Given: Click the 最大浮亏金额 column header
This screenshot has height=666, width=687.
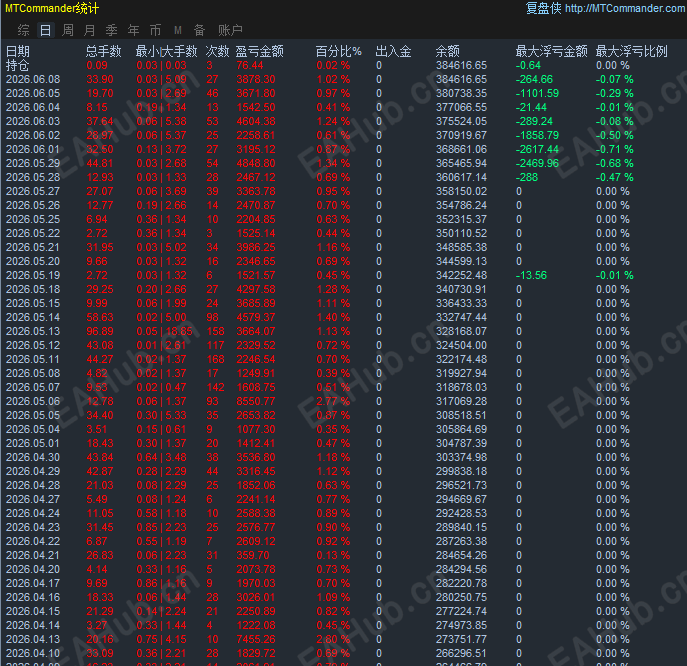Looking at the screenshot, I should pos(552,51).
